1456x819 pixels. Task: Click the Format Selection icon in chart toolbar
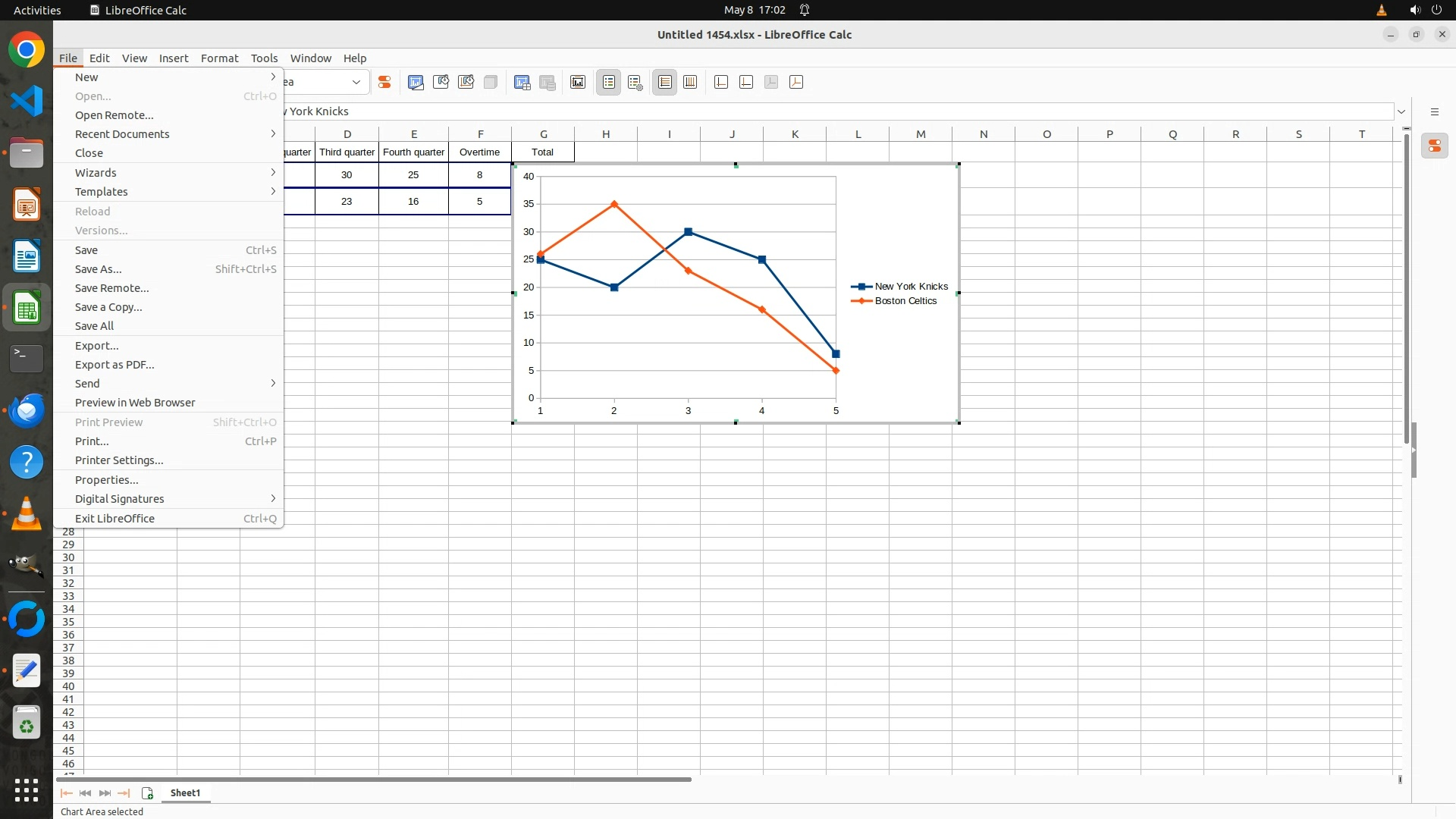click(384, 83)
